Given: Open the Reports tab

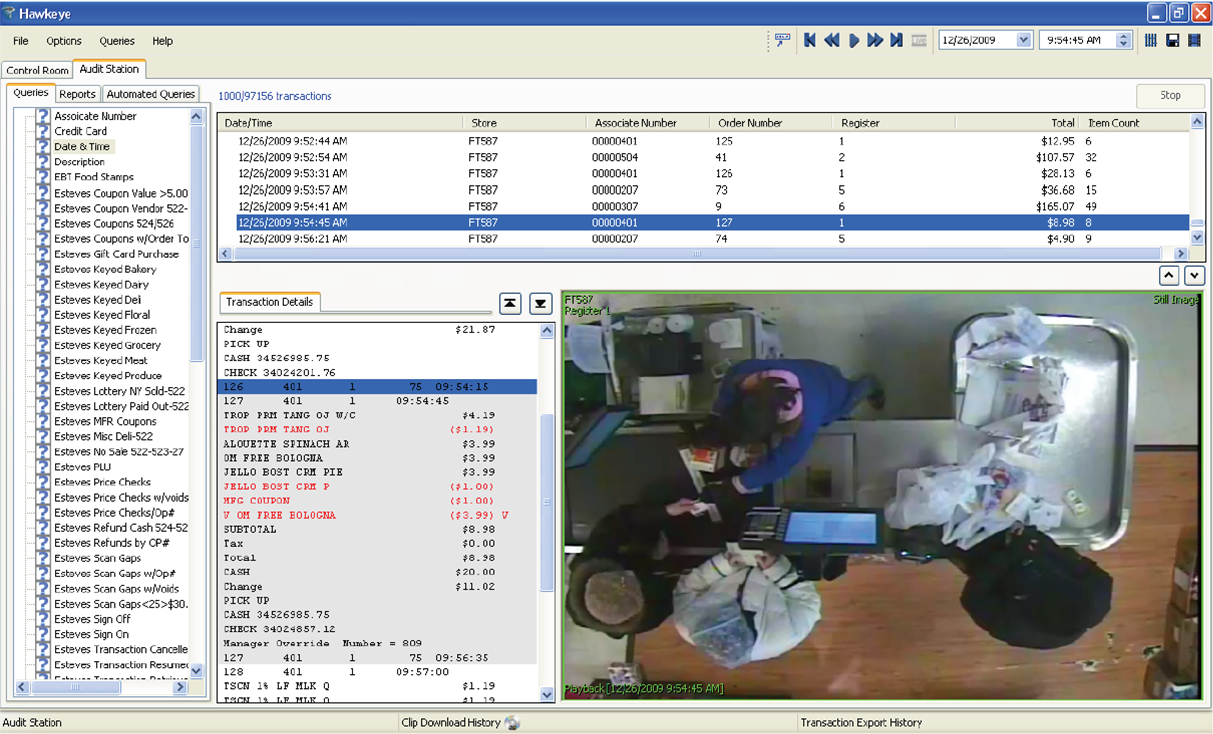Looking at the screenshot, I should pyautogui.click(x=77, y=94).
